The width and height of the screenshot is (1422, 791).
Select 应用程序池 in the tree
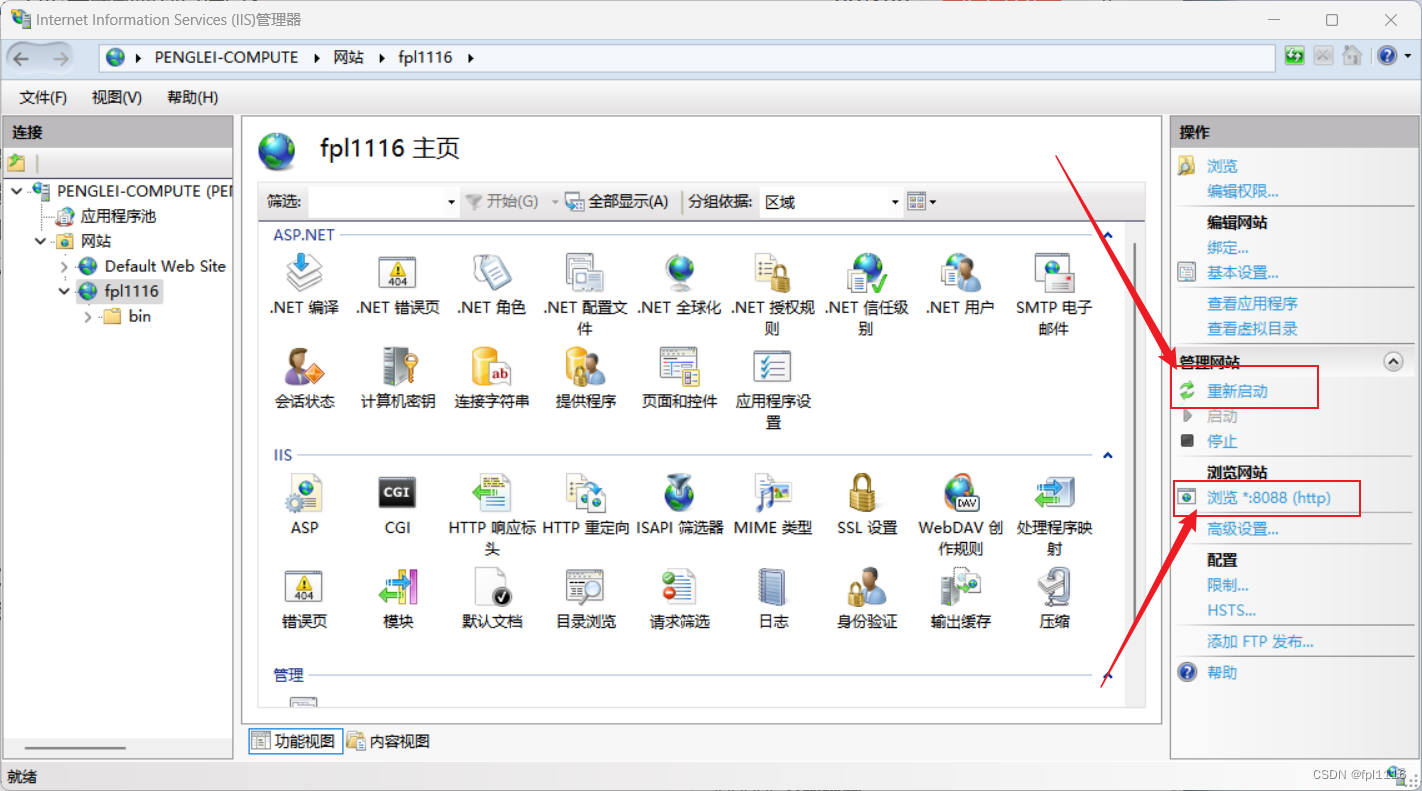coord(118,216)
